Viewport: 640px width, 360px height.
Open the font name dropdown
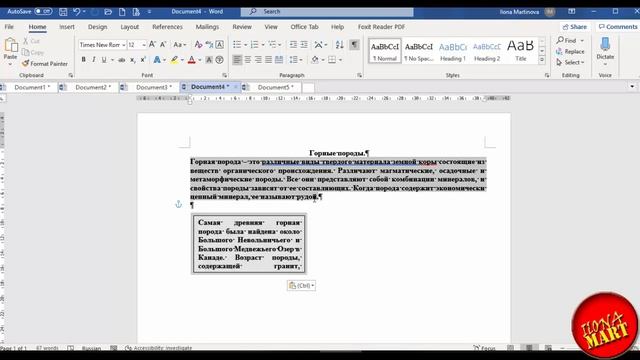click(x=123, y=45)
